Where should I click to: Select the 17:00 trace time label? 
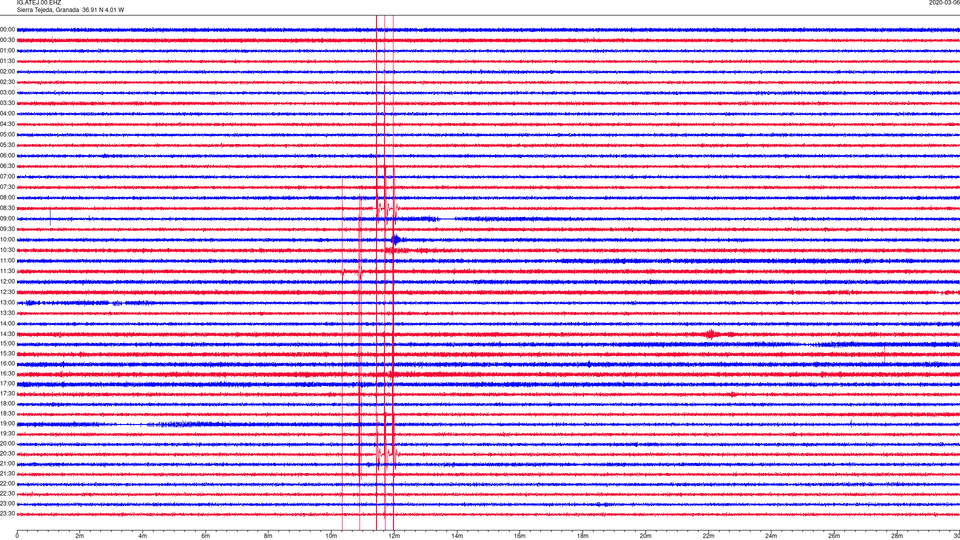[x=7, y=384]
